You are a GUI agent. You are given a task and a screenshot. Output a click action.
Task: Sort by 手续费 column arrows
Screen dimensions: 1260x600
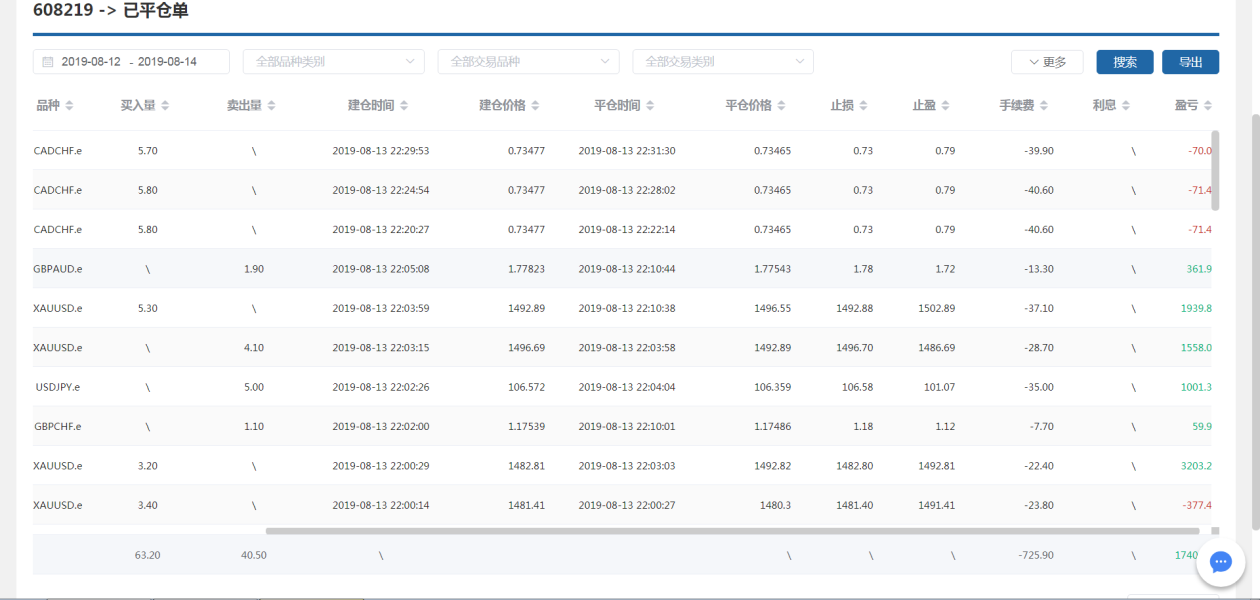coord(1043,106)
